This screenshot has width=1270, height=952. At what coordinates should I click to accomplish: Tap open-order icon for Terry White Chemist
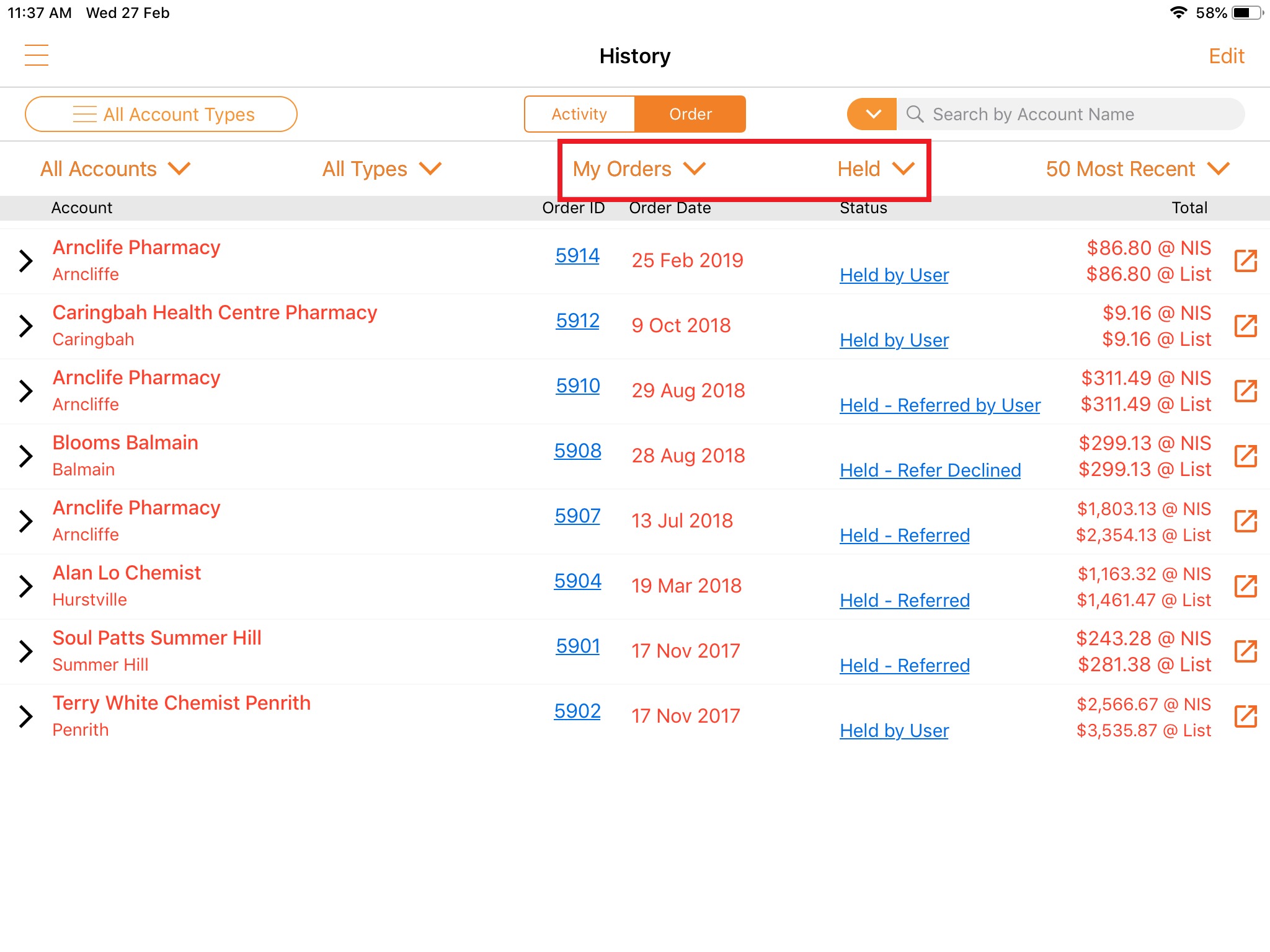tap(1245, 716)
